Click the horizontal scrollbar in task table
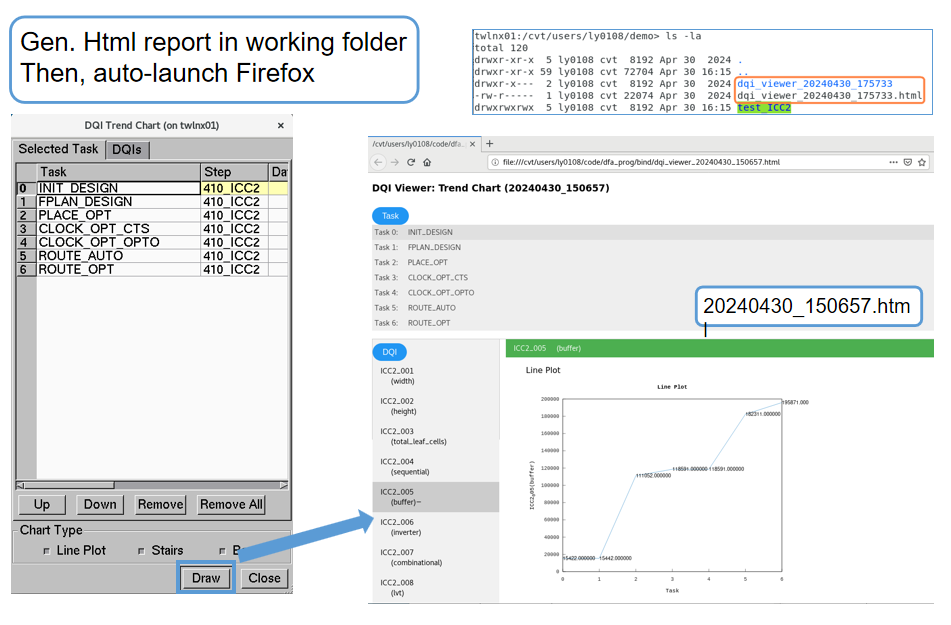 point(152,485)
